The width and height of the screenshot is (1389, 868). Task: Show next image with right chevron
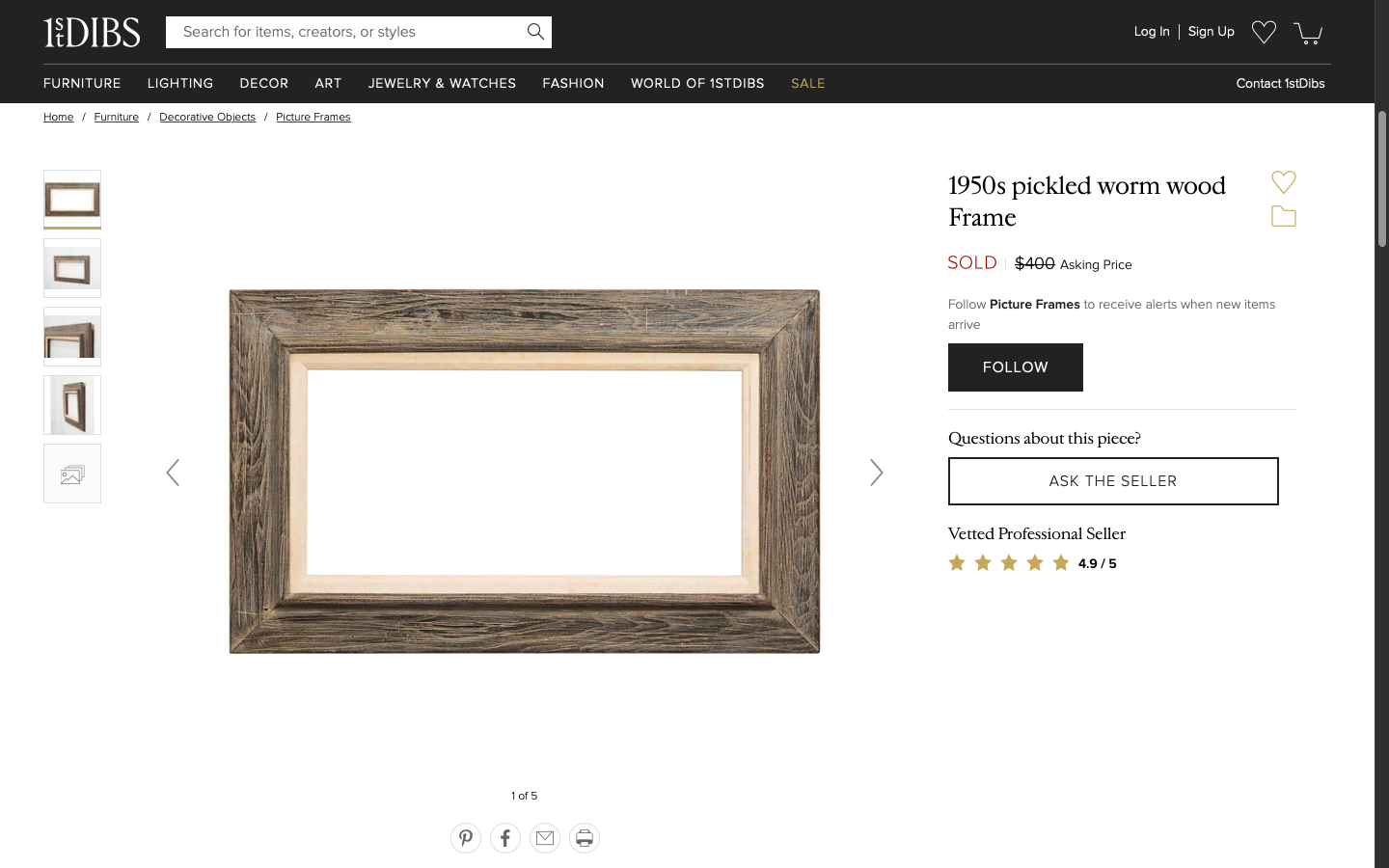(876, 473)
